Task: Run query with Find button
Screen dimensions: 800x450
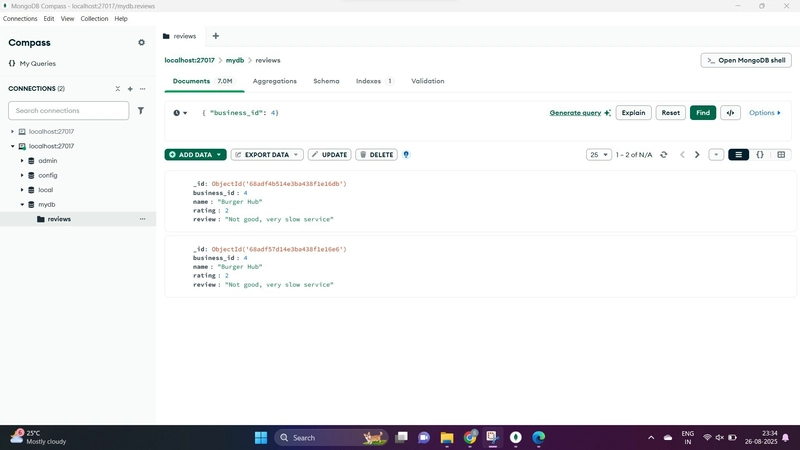Action: (703, 113)
